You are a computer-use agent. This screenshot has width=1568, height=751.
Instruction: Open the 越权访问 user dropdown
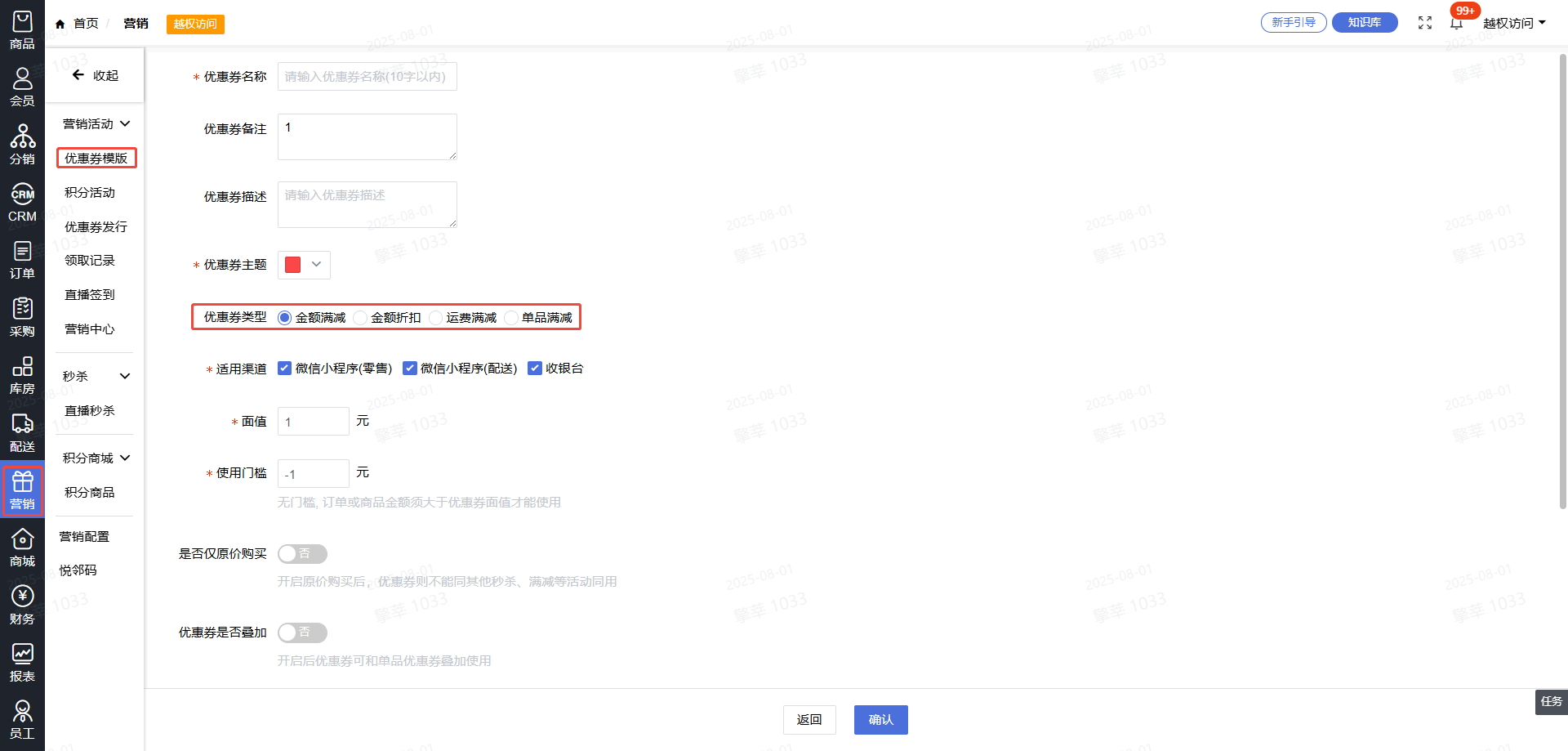coord(1514,23)
